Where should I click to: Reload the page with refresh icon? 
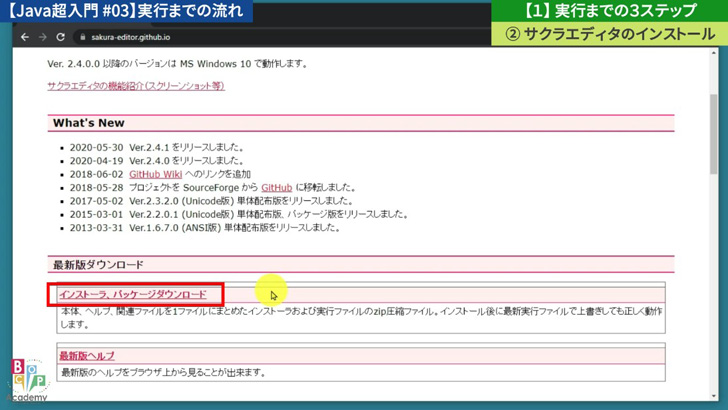60,37
